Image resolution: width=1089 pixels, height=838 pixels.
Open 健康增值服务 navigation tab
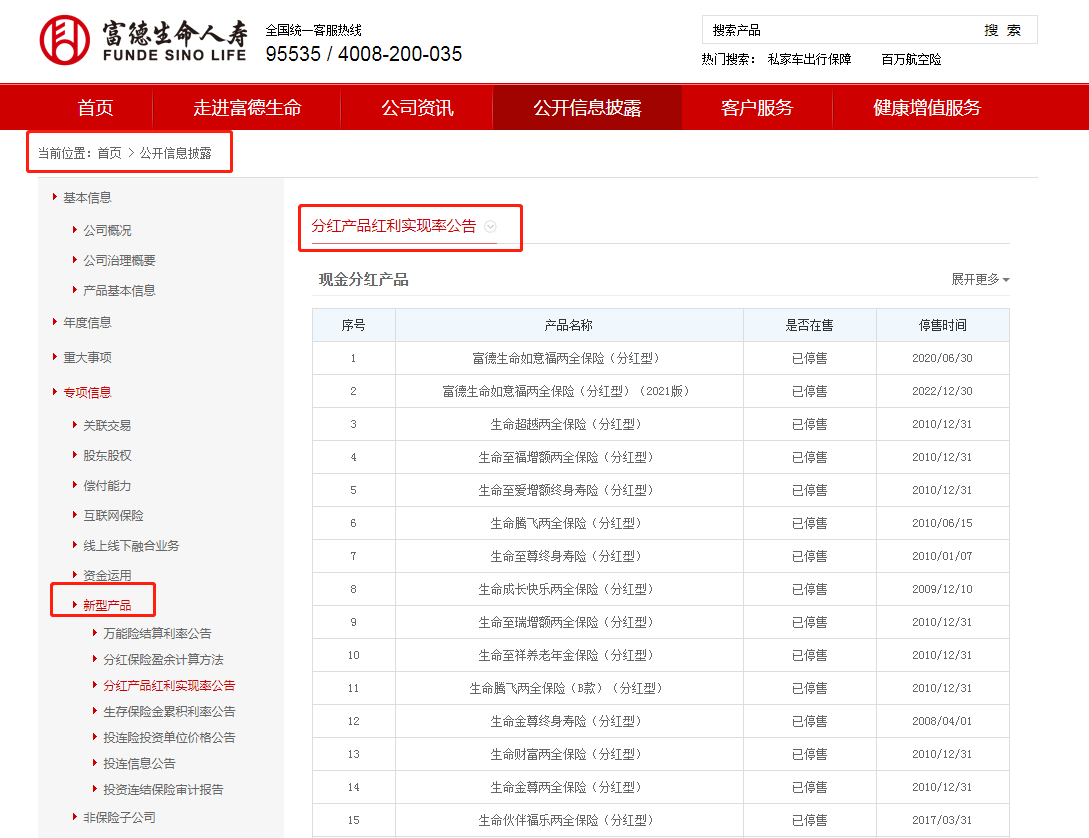[x=927, y=108]
